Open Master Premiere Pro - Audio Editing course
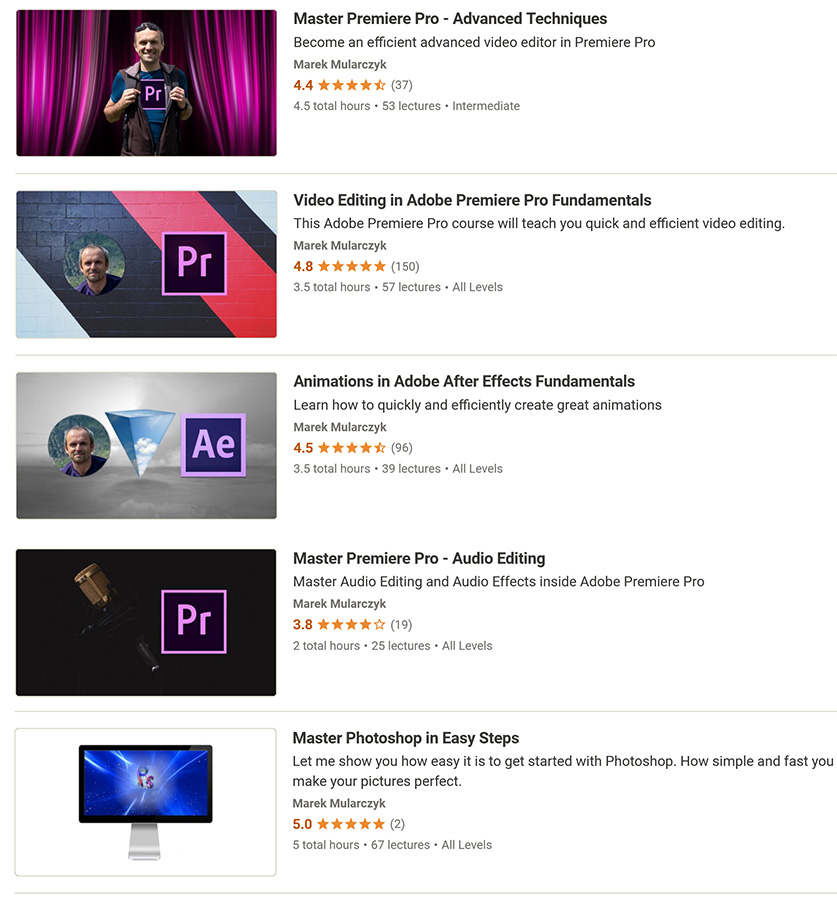The image size is (837, 900). (x=419, y=558)
